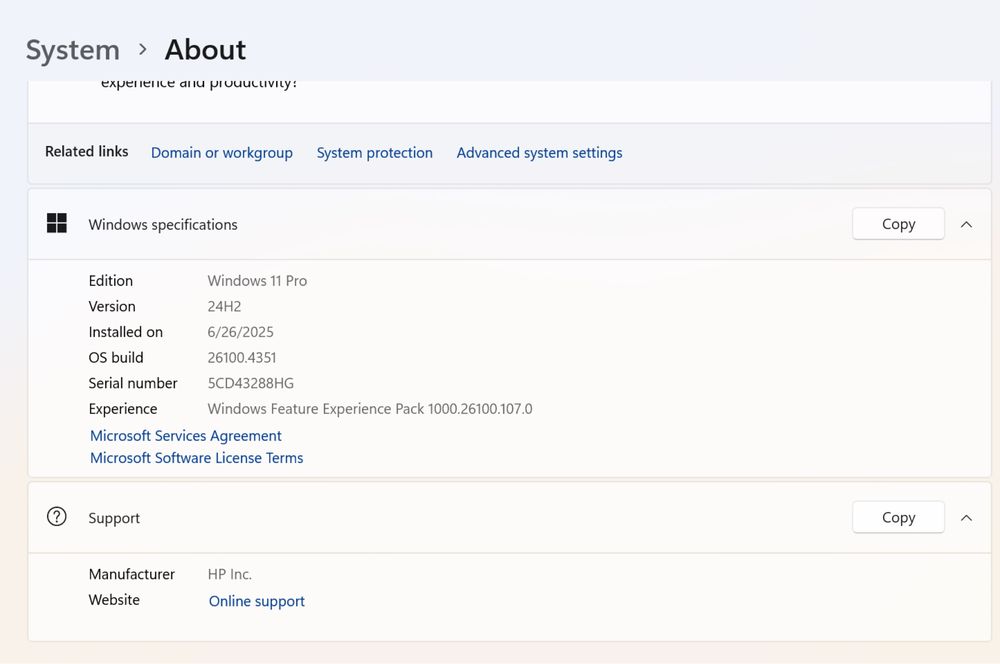Copy the Windows specifications

pos(898,224)
